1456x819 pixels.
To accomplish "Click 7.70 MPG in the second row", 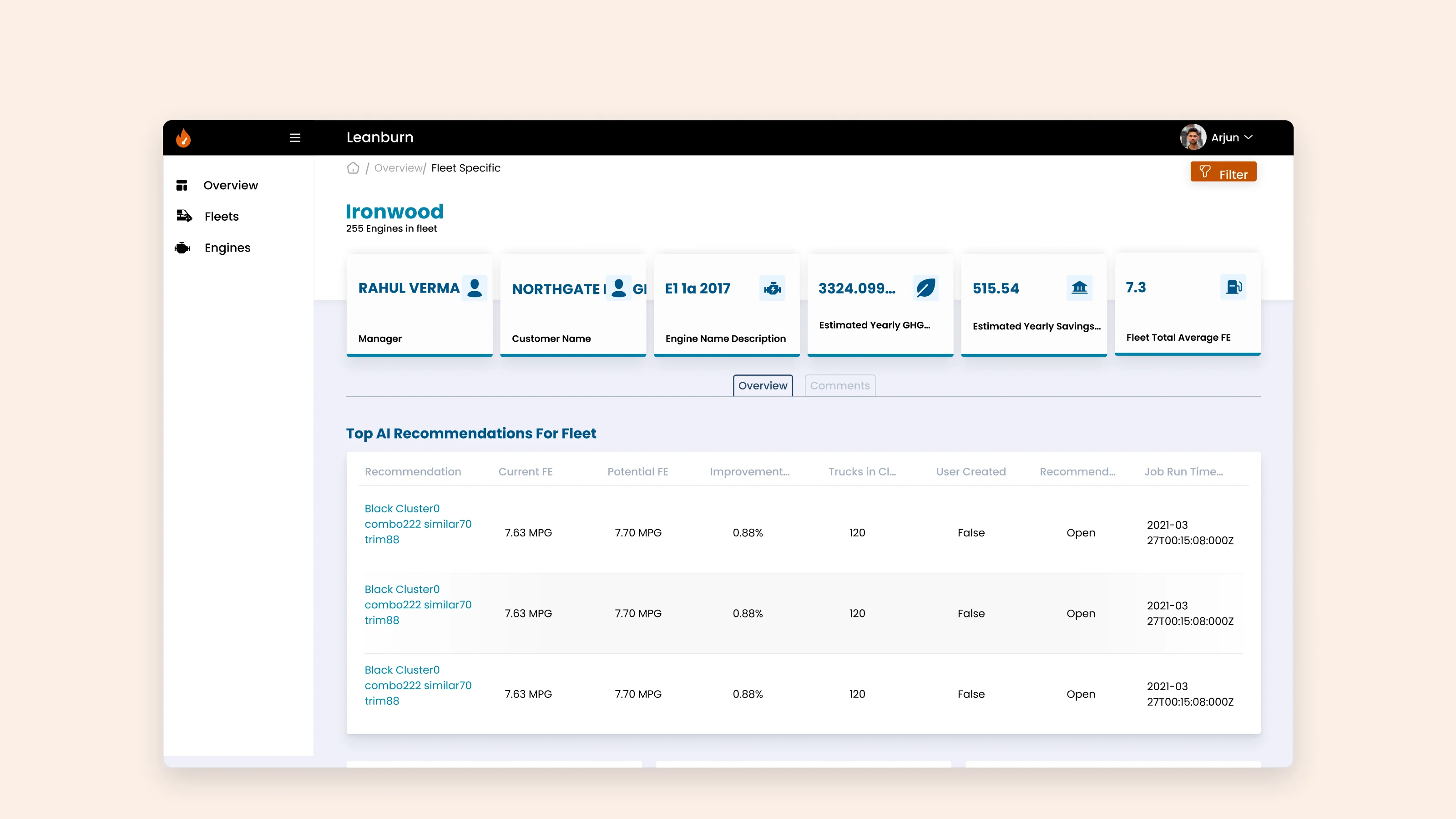I will click(x=637, y=613).
